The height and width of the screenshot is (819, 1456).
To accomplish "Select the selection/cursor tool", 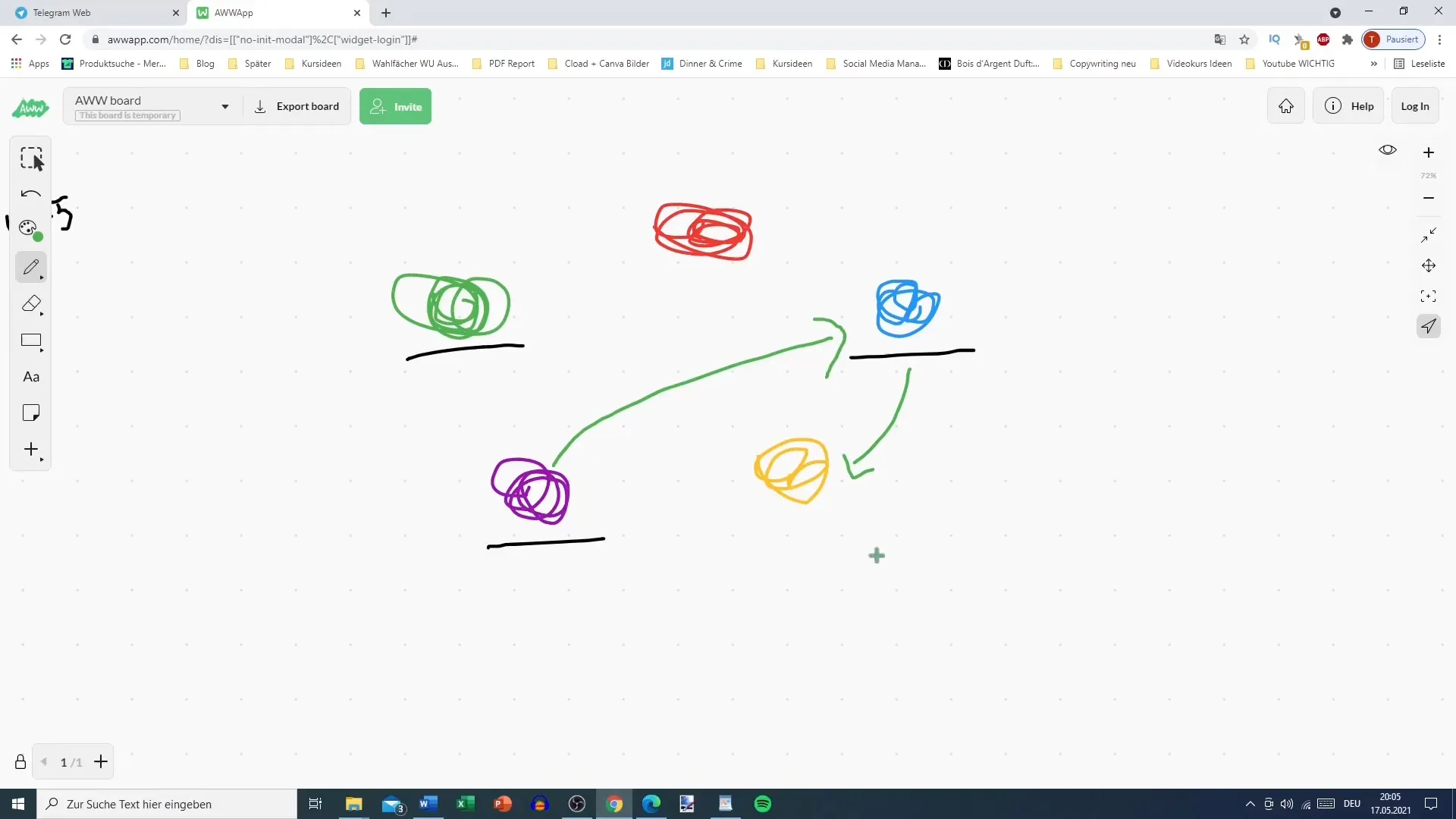I will click(x=31, y=158).
